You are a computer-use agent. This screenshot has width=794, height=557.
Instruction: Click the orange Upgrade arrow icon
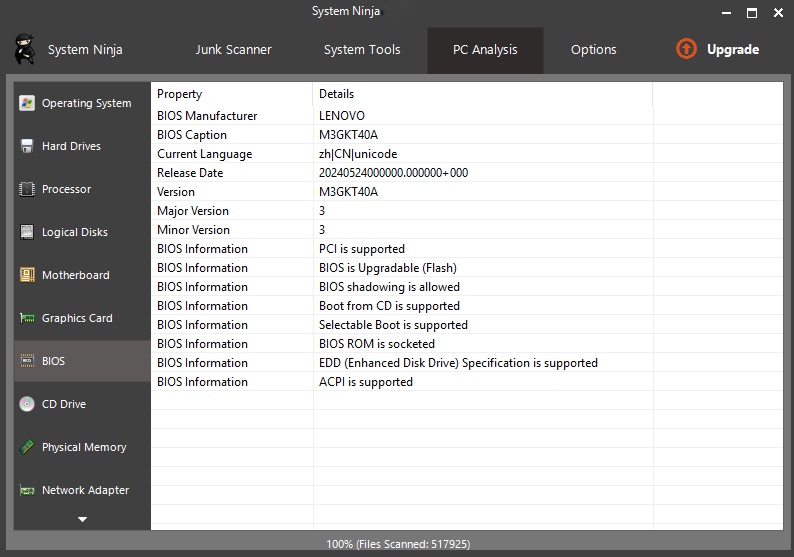click(686, 49)
